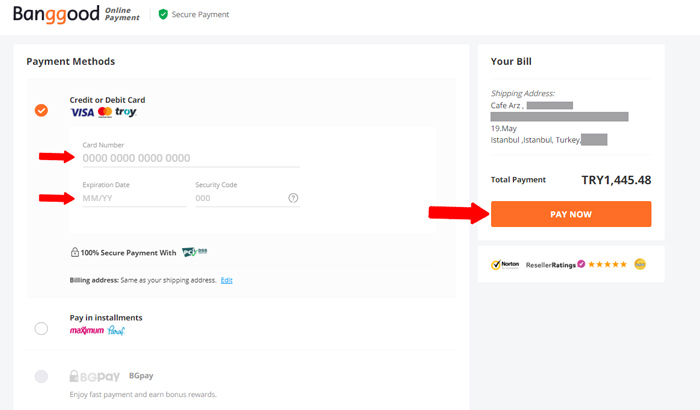Click the BGpay logo

tap(95, 376)
